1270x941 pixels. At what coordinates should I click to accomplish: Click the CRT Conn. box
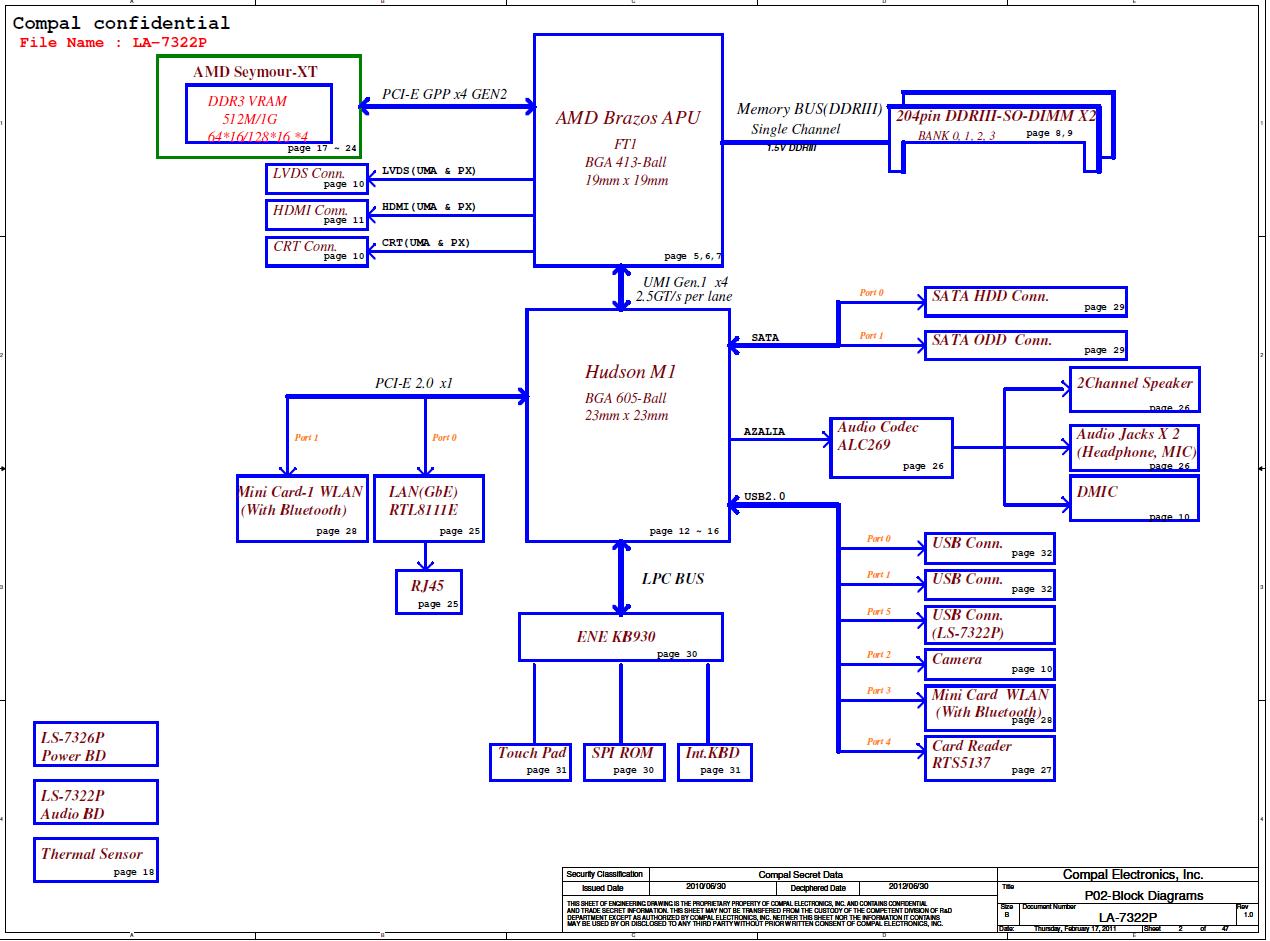point(317,252)
